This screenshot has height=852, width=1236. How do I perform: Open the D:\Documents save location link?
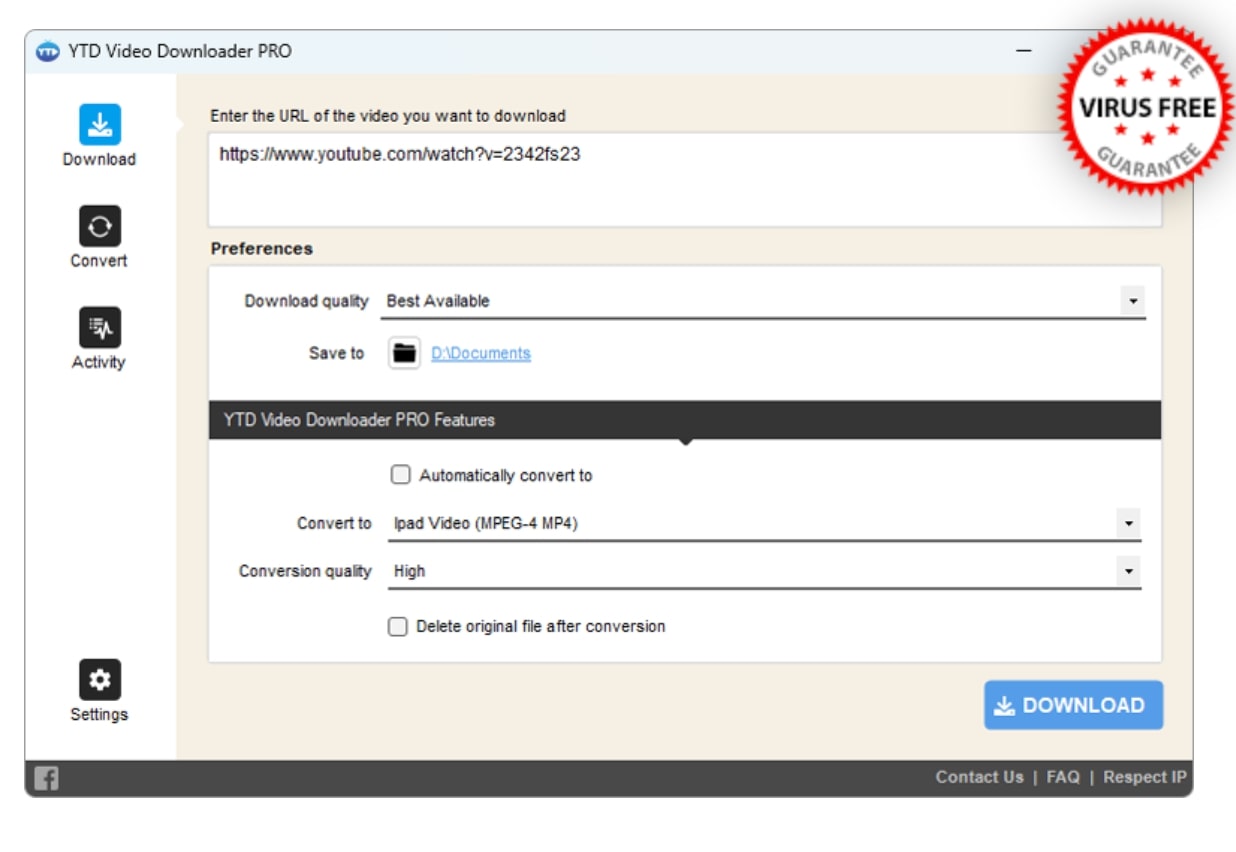[480, 352]
